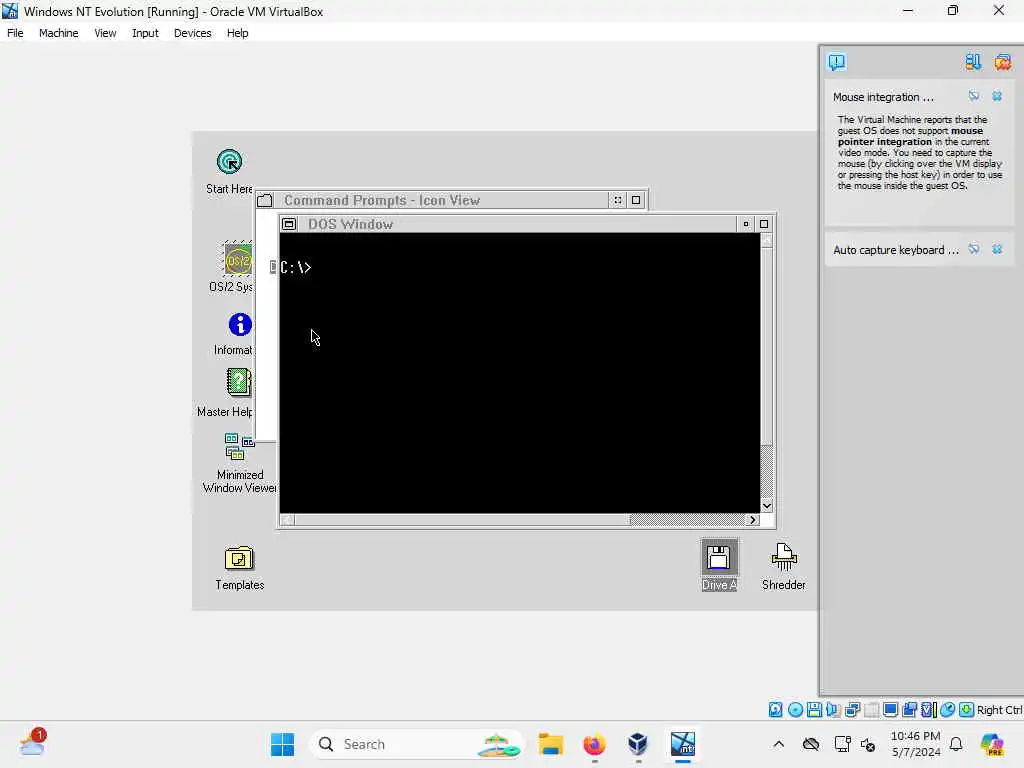
Task: Click the Command Prompts folder title icon
Action: pyautogui.click(x=264, y=200)
